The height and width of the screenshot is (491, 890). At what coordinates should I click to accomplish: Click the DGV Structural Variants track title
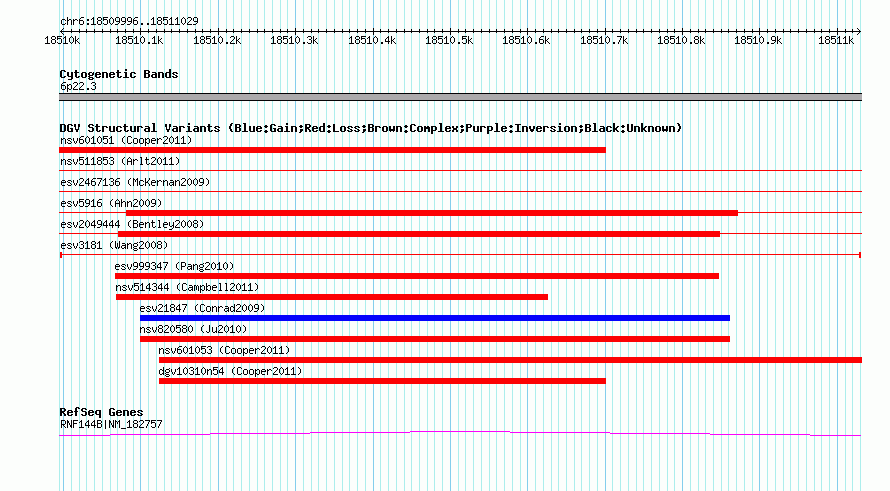click(370, 128)
